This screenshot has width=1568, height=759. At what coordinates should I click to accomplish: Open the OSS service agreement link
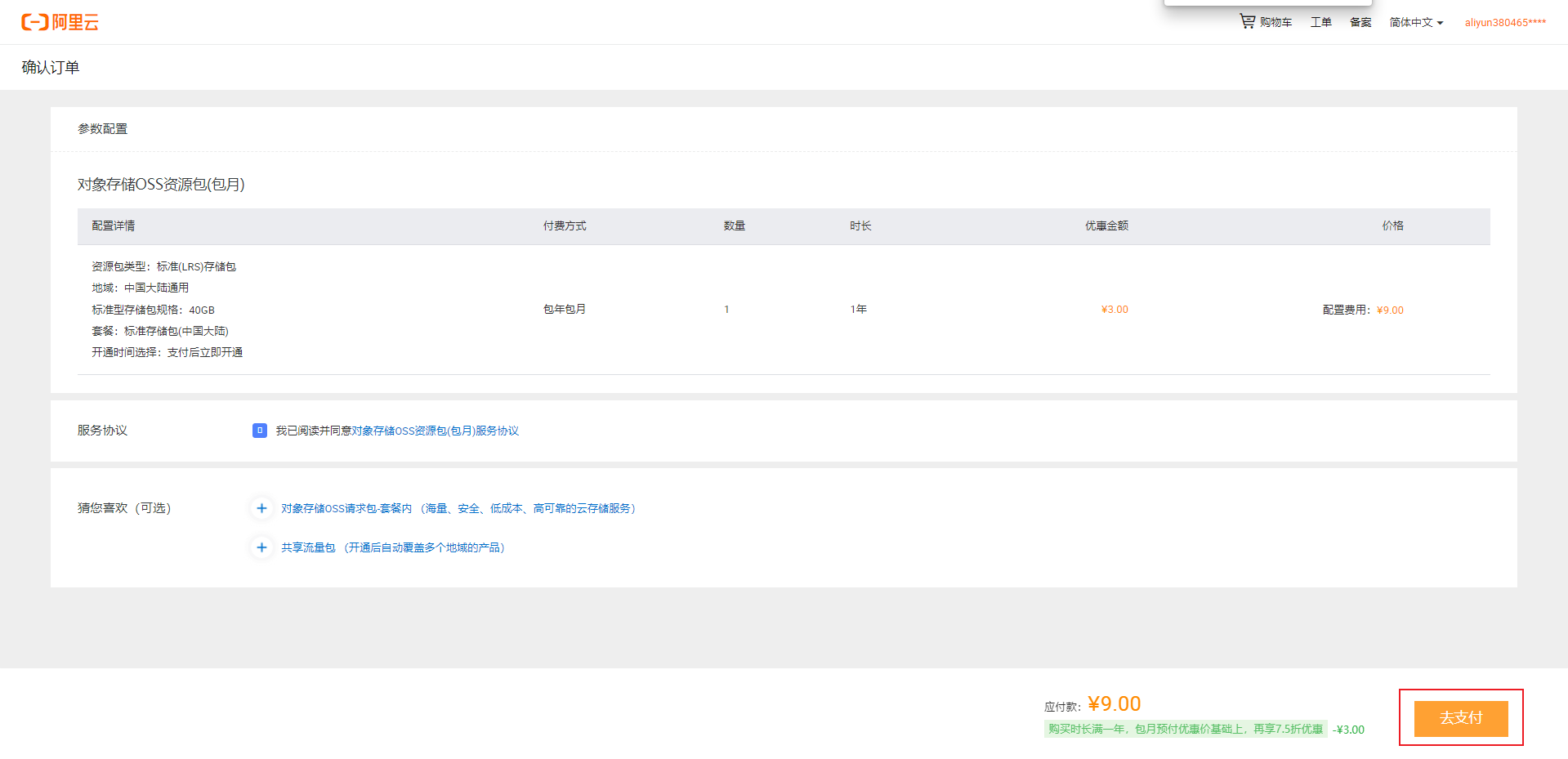click(x=439, y=431)
